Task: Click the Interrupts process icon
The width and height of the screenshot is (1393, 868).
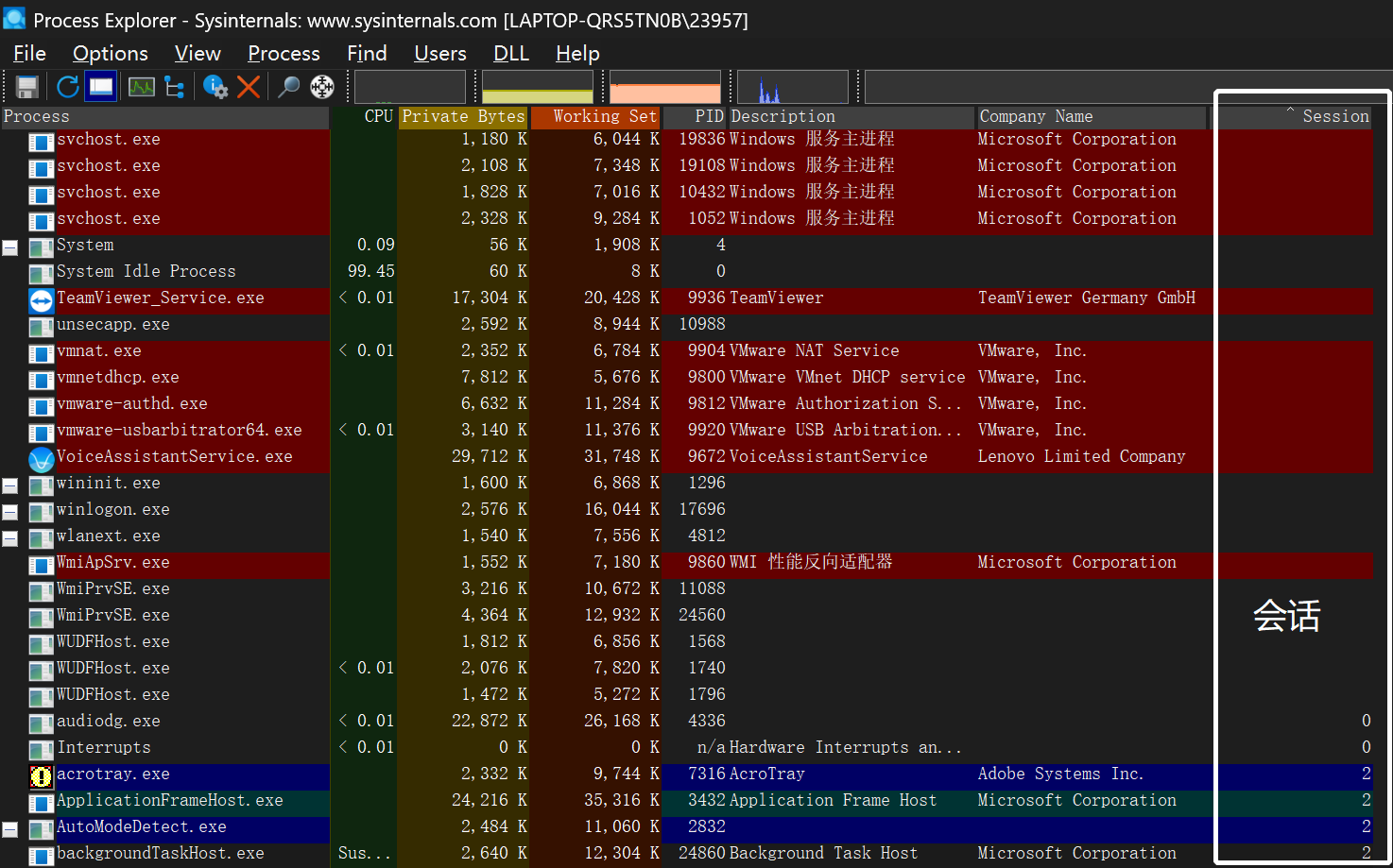Action: 42,750
